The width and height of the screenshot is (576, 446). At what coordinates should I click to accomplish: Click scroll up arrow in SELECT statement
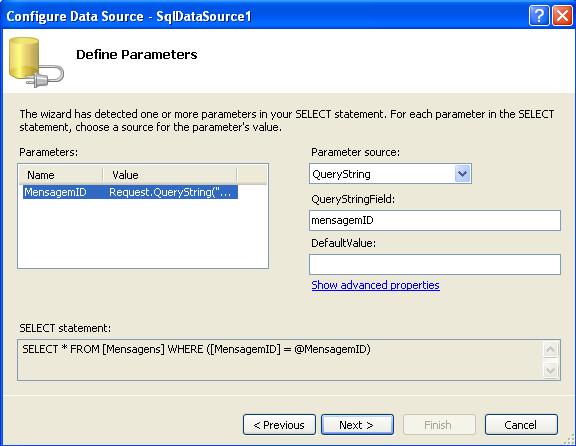click(x=550, y=349)
